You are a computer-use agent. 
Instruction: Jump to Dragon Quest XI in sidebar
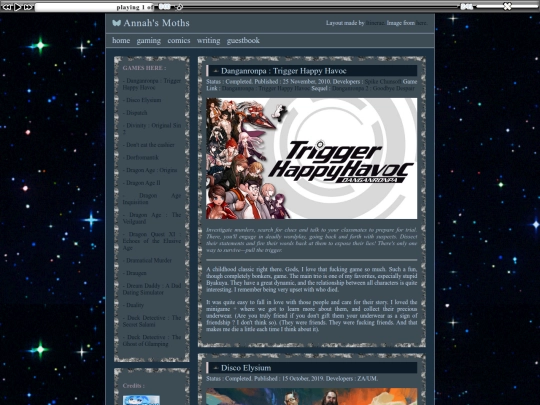152,241
